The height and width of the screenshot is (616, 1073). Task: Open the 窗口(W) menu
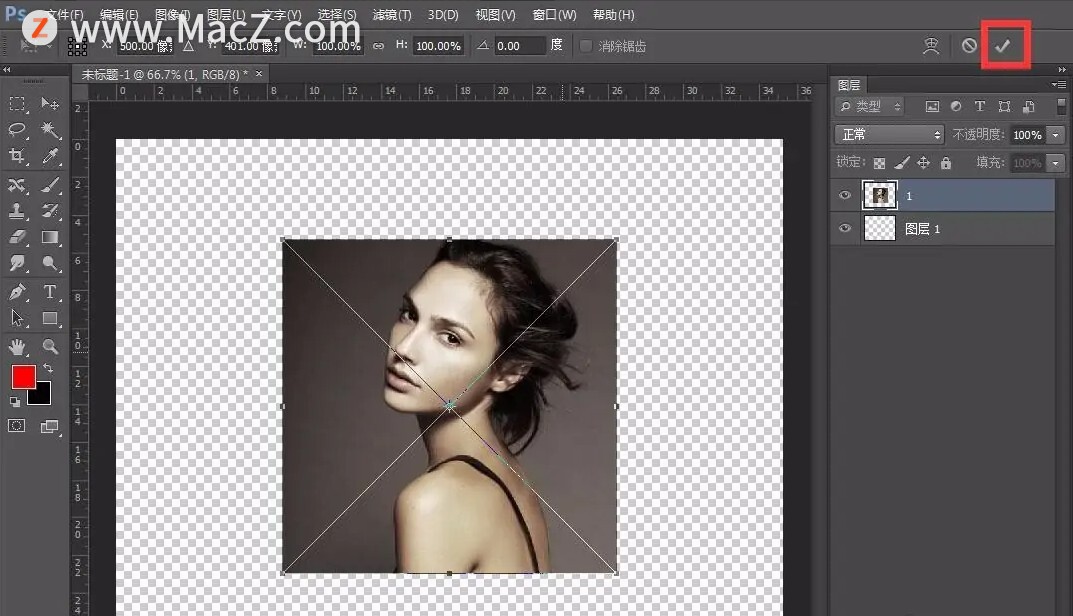(x=554, y=15)
